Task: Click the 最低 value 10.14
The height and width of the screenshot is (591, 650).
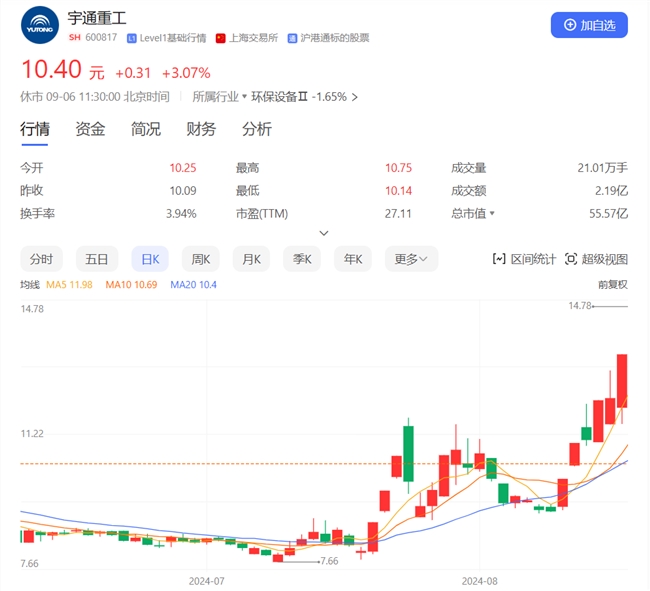Action: tap(398, 191)
